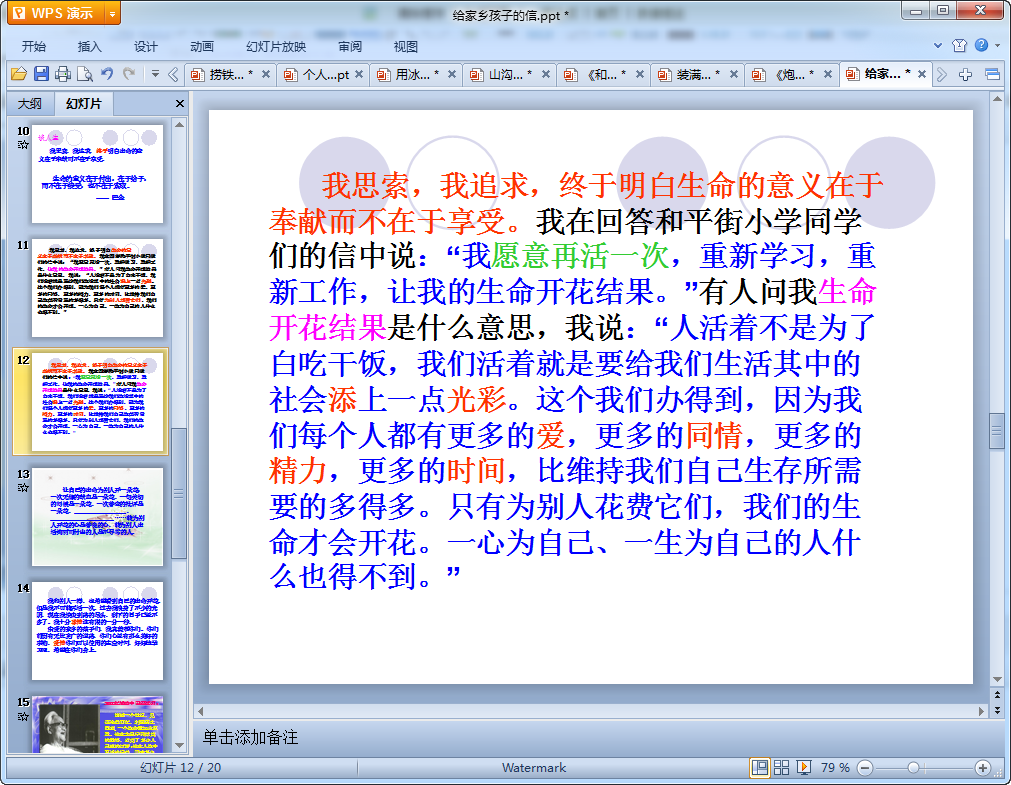Select slide 14 thumbnail

click(97, 631)
